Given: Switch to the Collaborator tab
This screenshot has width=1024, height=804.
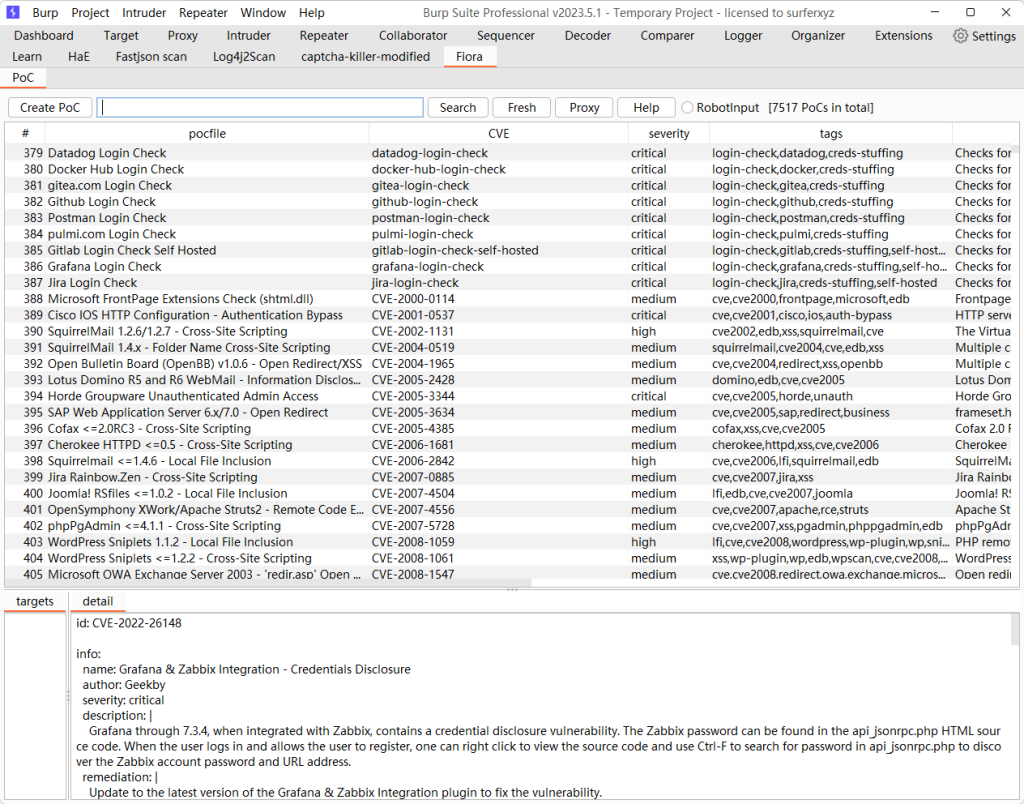Looking at the screenshot, I should pos(413,36).
